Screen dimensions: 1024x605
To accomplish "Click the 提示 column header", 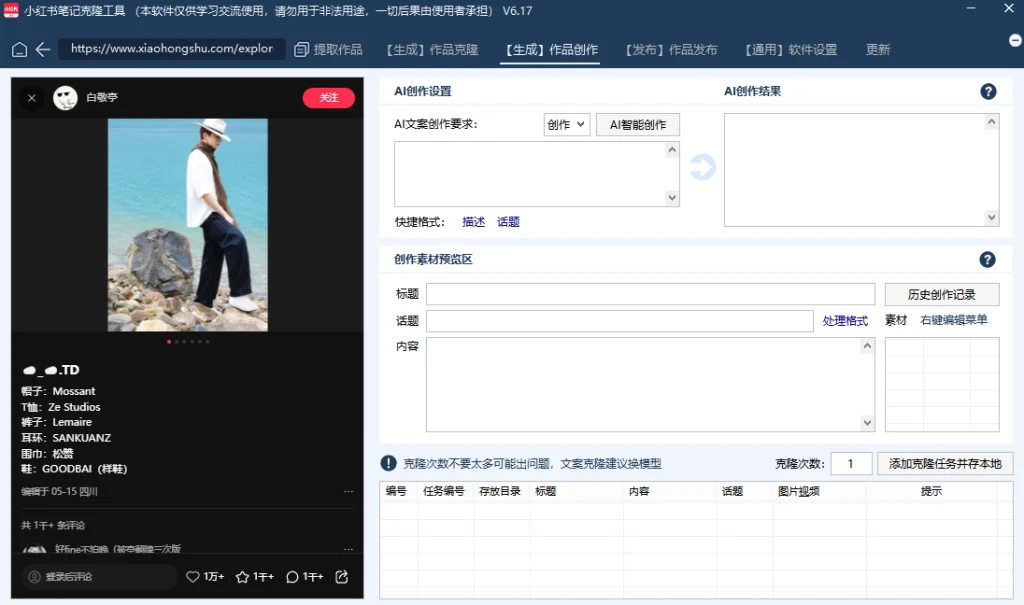I will 931,491.
